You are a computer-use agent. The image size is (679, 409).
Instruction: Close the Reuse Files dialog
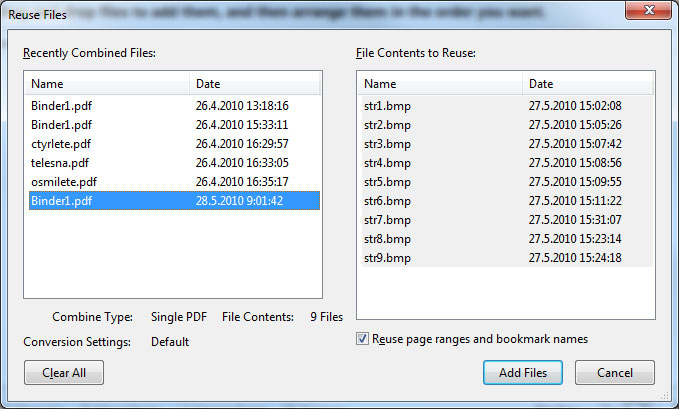pos(650,12)
